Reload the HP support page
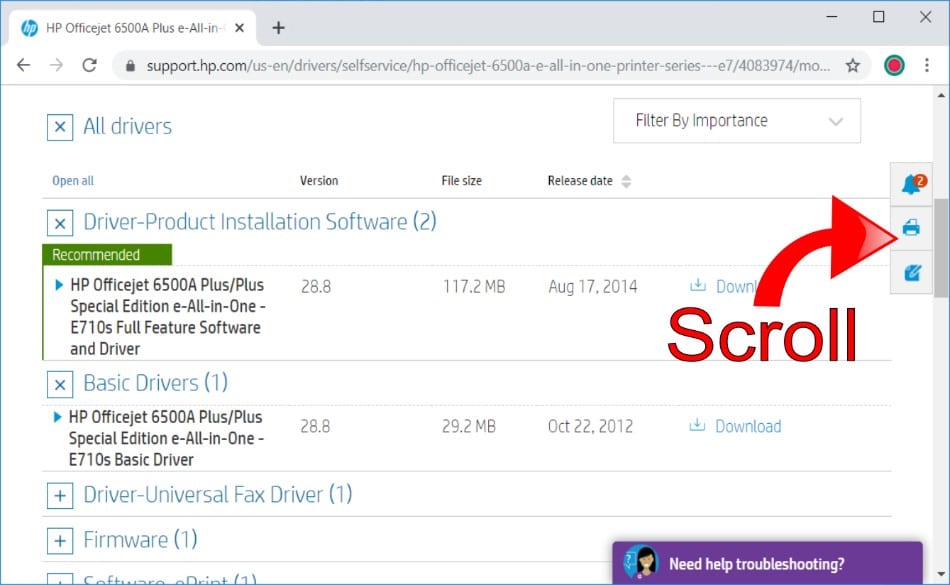Screen dimensions: 950x585 coord(89,66)
